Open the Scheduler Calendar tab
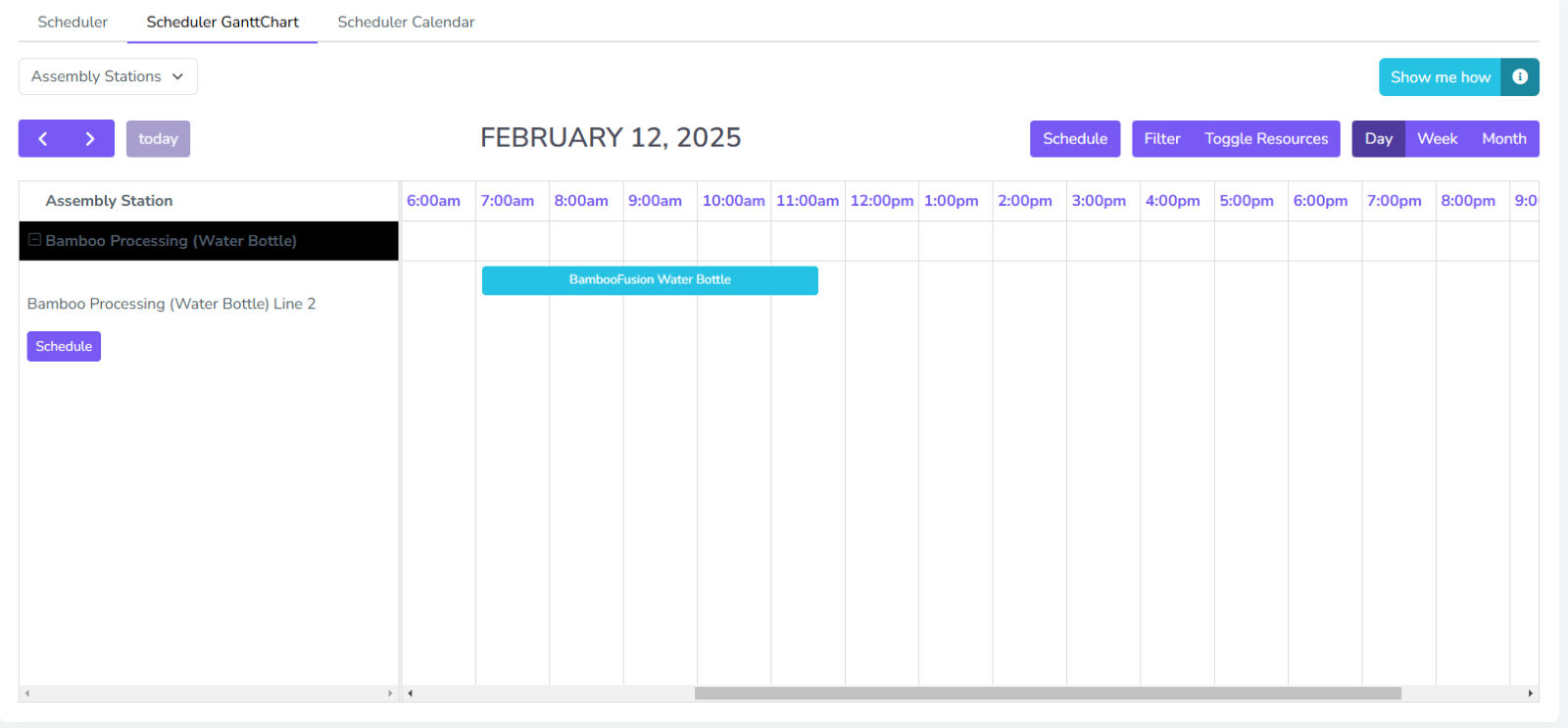Image resolution: width=1568 pixels, height=728 pixels. click(406, 22)
